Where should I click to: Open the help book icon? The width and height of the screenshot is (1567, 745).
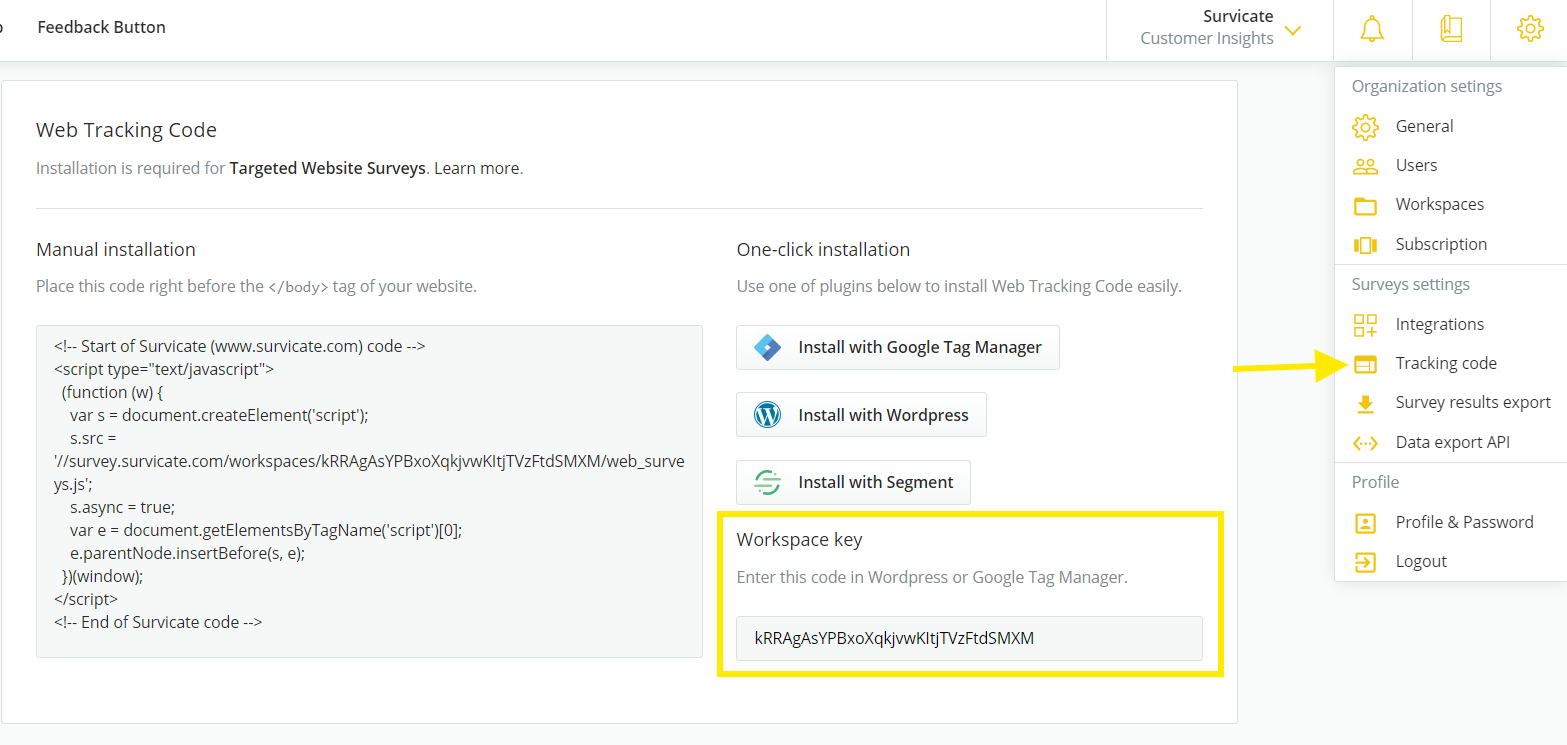(1451, 29)
